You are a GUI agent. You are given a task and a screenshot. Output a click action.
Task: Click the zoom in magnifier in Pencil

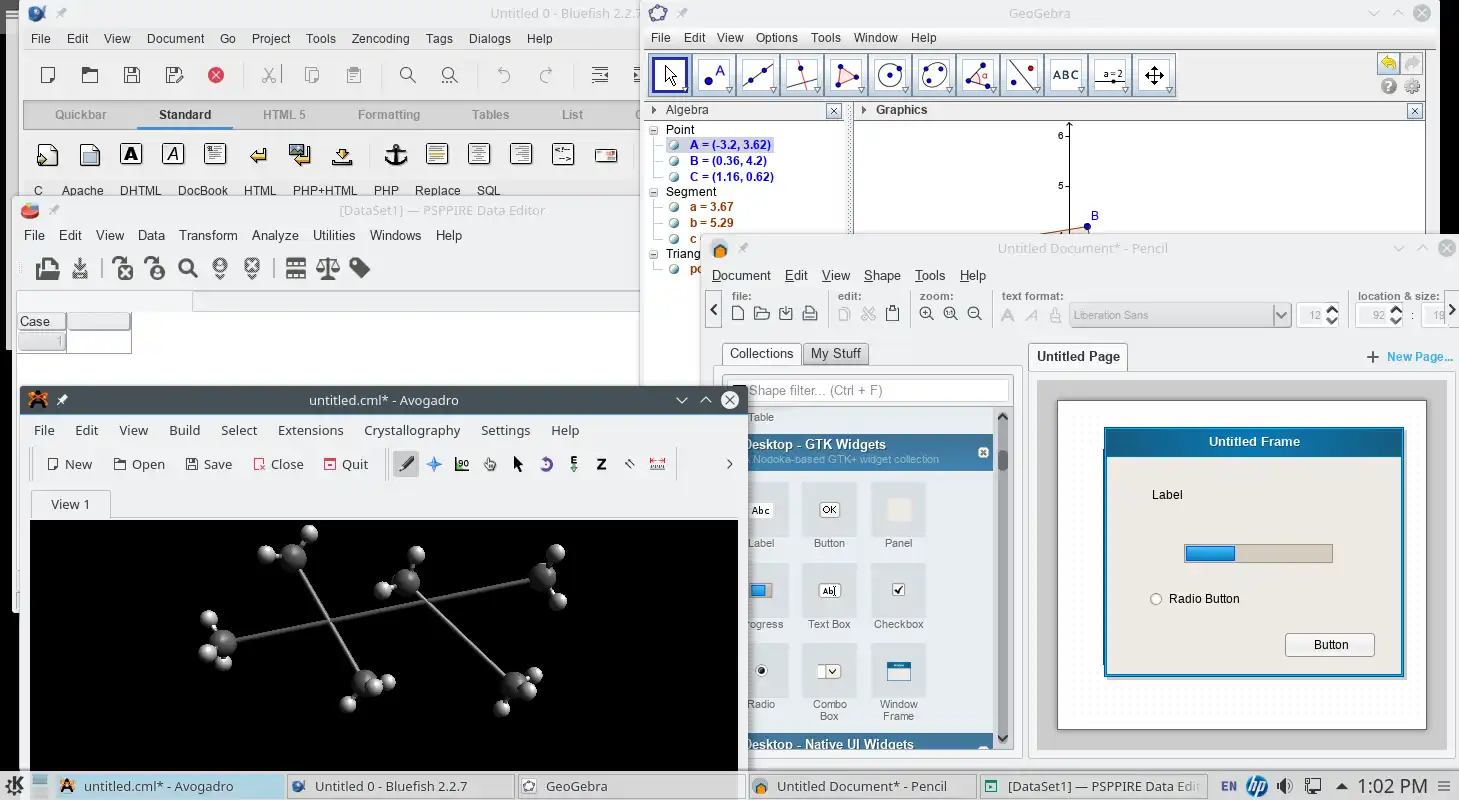pos(926,314)
